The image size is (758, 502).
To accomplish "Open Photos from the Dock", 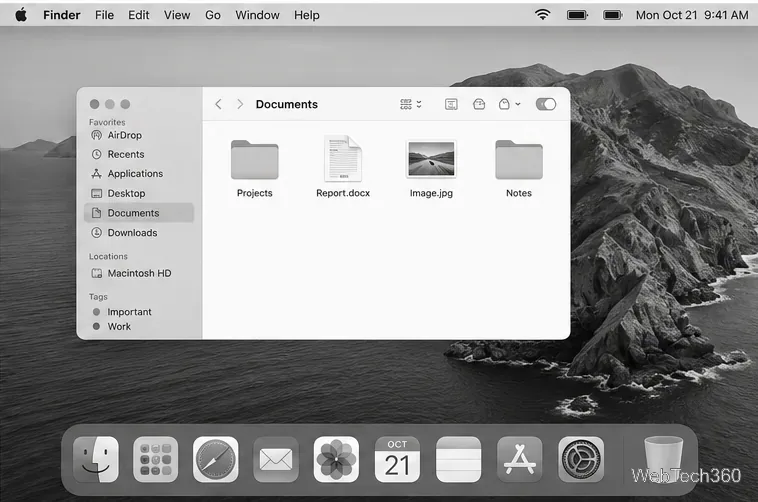I will (x=336, y=459).
